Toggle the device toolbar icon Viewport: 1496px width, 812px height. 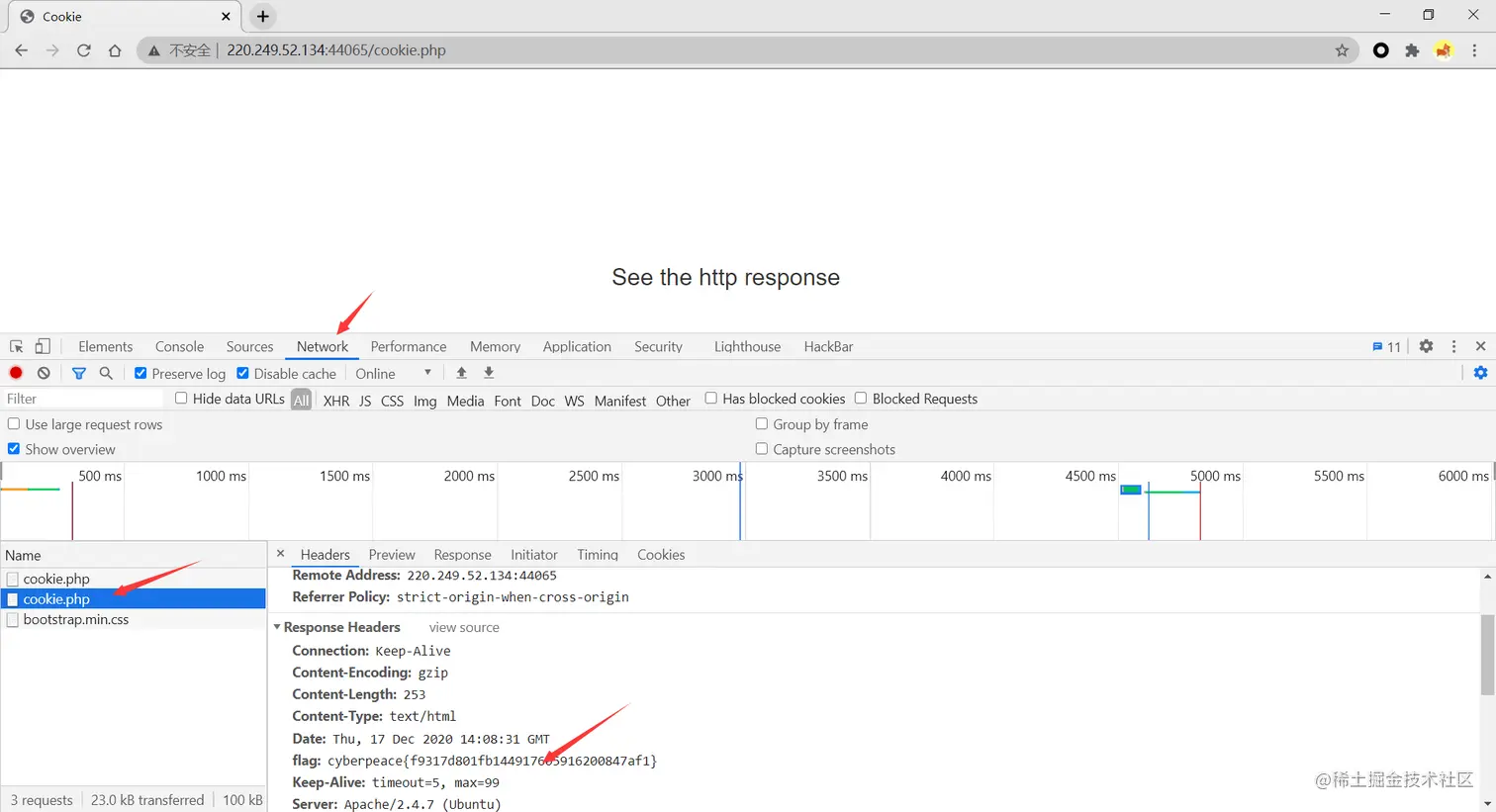tap(43, 346)
